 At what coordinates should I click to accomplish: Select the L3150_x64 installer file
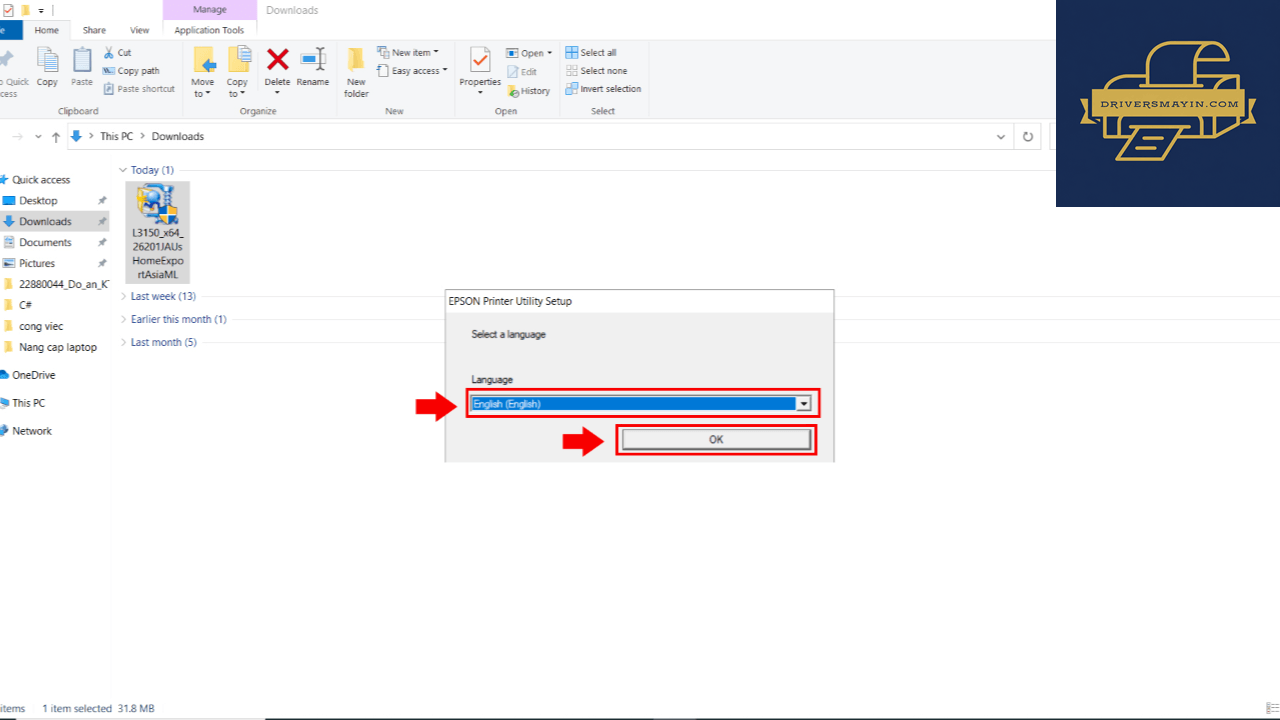158,232
